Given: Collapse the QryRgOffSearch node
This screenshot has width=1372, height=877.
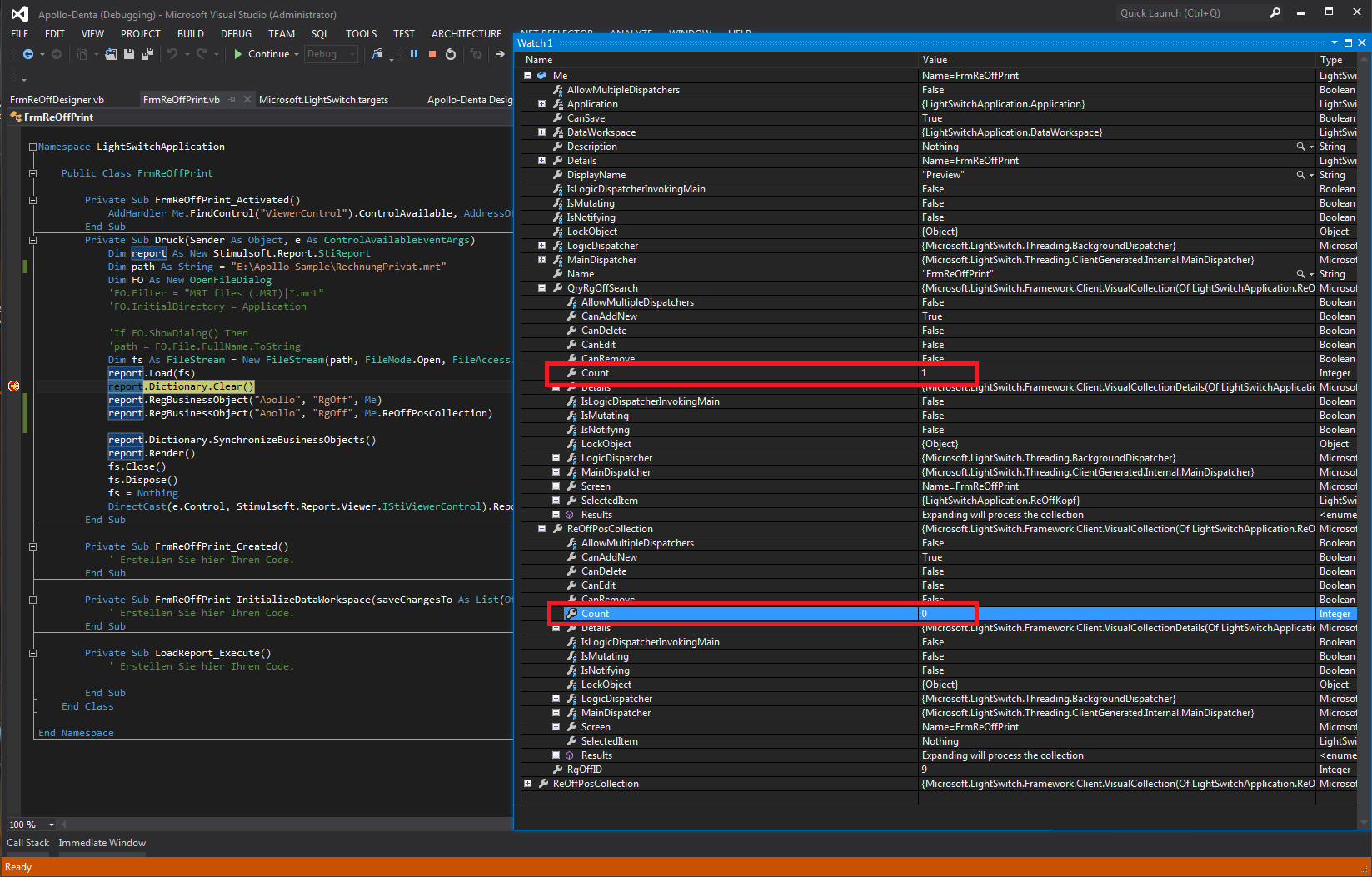Looking at the screenshot, I should point(541,288).
